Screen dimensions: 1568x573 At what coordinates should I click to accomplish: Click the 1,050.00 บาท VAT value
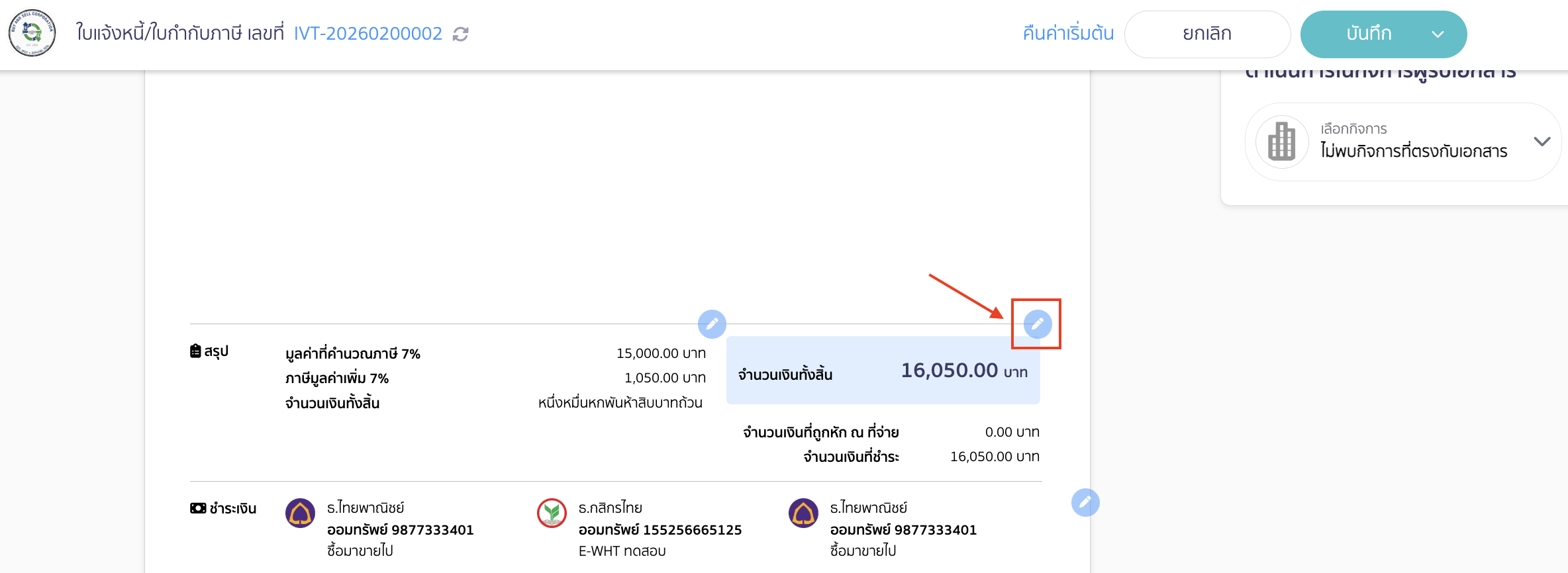tap(665, 378)
